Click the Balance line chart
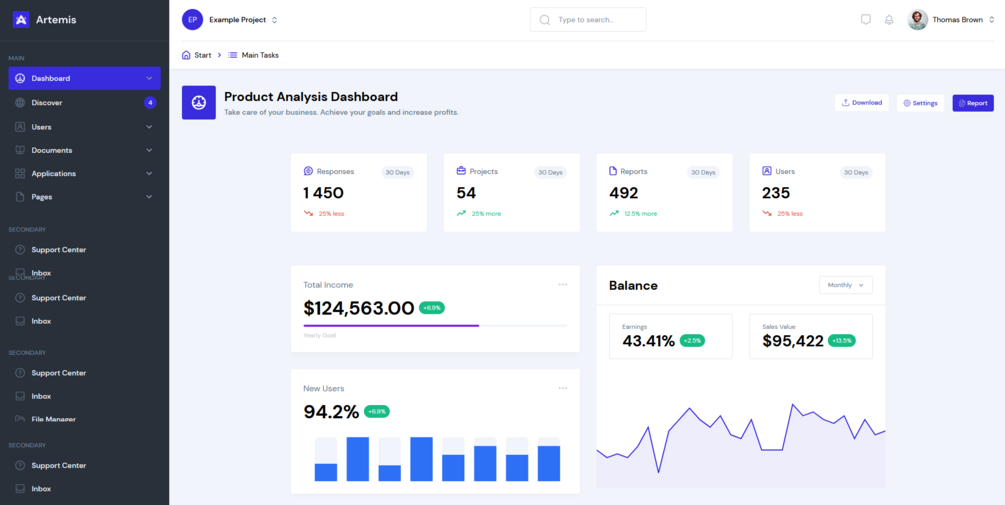The width and height of the screenshot is (1005, 505). point(741,445)
